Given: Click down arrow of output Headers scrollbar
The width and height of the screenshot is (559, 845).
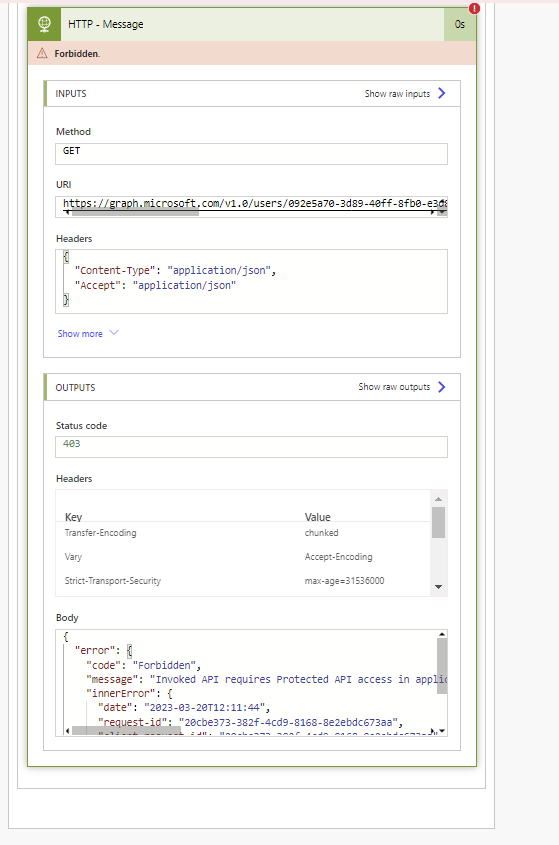Looking at the screenshot, I should [x=438, y=587].
